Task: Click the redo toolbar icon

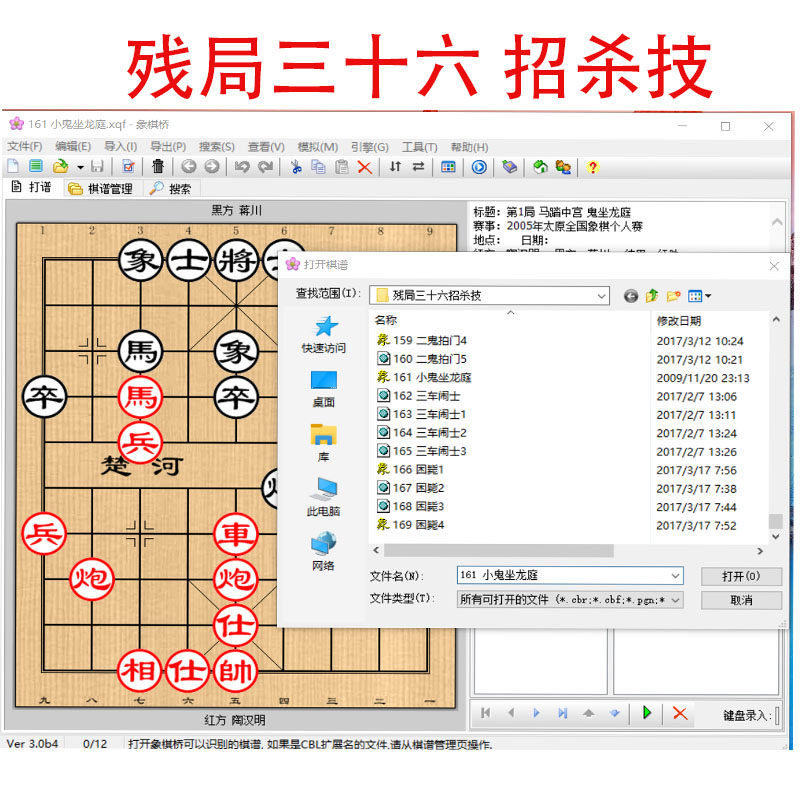Action: pyautogui.click(x=265, y=166)
